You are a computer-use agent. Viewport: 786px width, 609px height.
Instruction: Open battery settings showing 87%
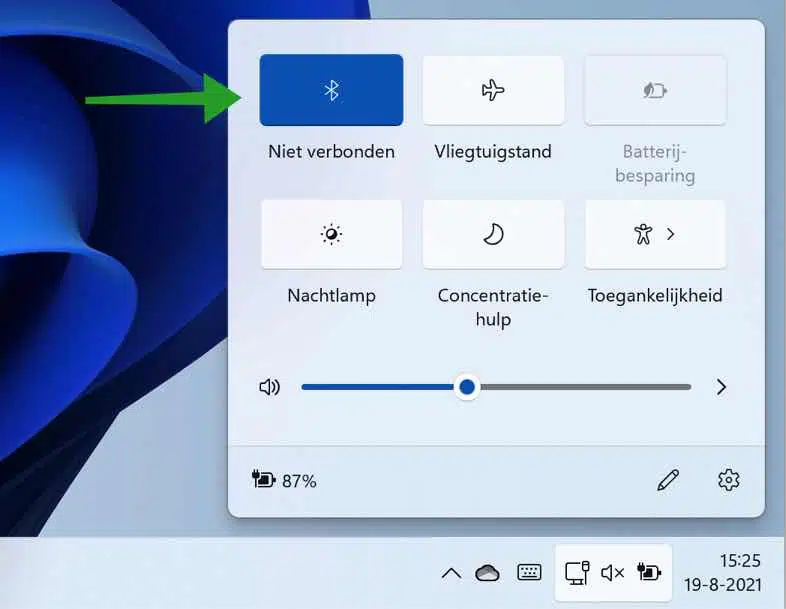tap(284, 480)
